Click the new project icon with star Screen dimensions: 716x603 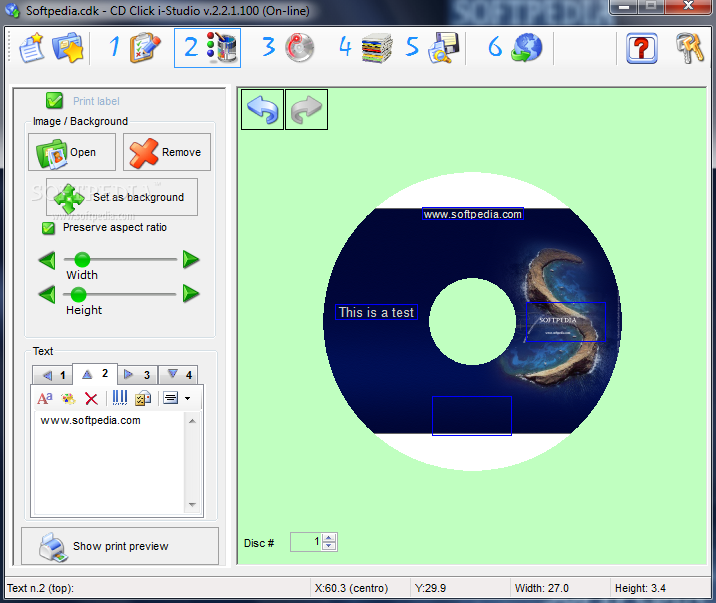pyautogui.click(x=31, y=47)
